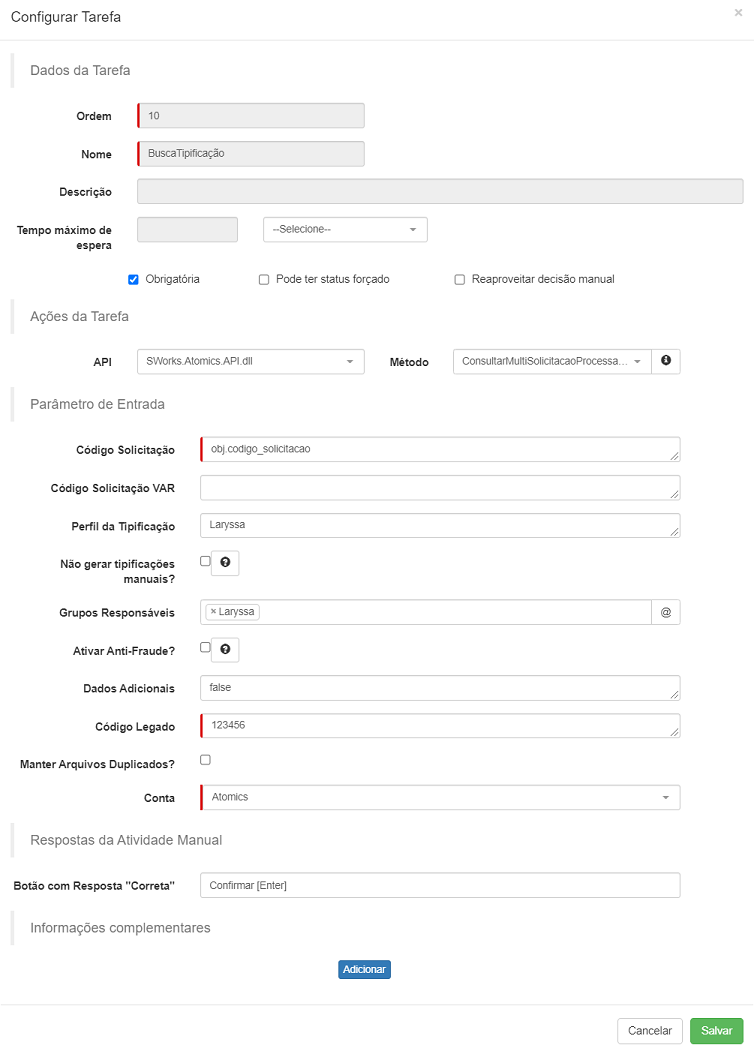Toggle the Obrigatória checkbox
Screen dimensions: 754x1051
pos(133,280)
